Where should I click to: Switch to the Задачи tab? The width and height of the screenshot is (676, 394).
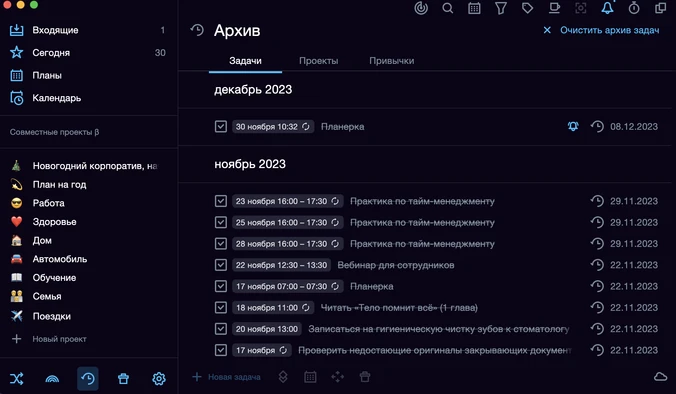[x=245, y=61]
